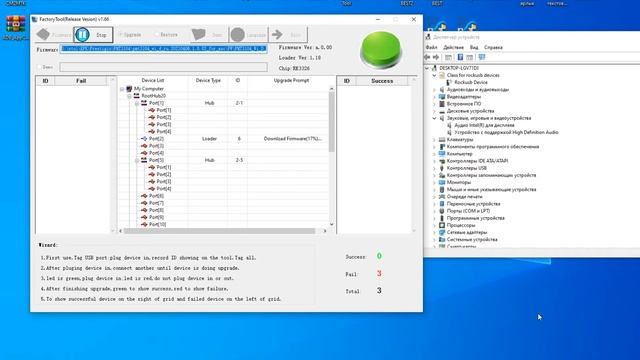Image resolution: width=640 pixels, height=360 pixels.
Task: Click the Контроллеры USB icon
Action: coord(442,168)
